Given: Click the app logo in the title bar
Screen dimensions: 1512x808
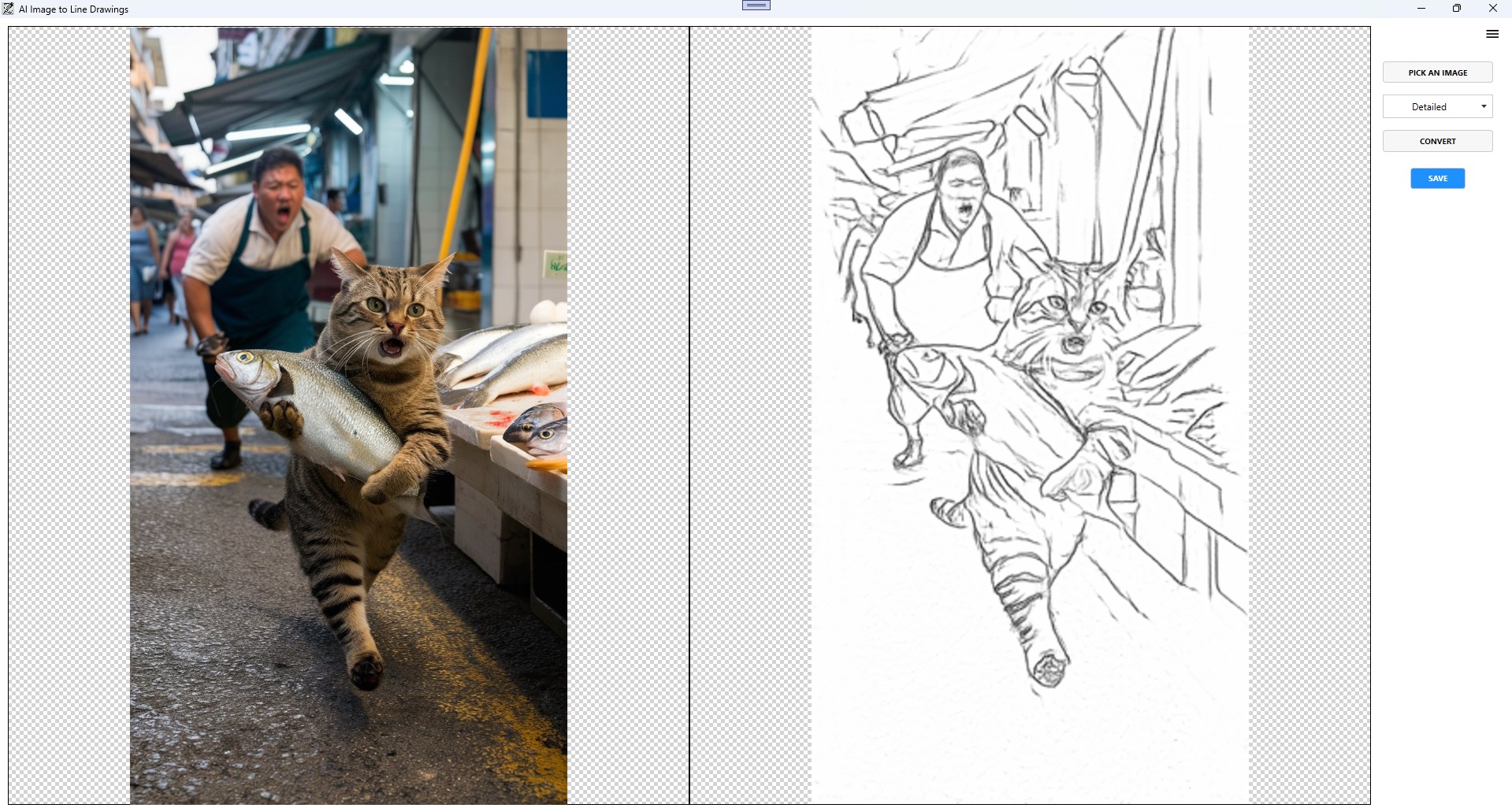Looking at the screenshot, I should click(8, 9).
